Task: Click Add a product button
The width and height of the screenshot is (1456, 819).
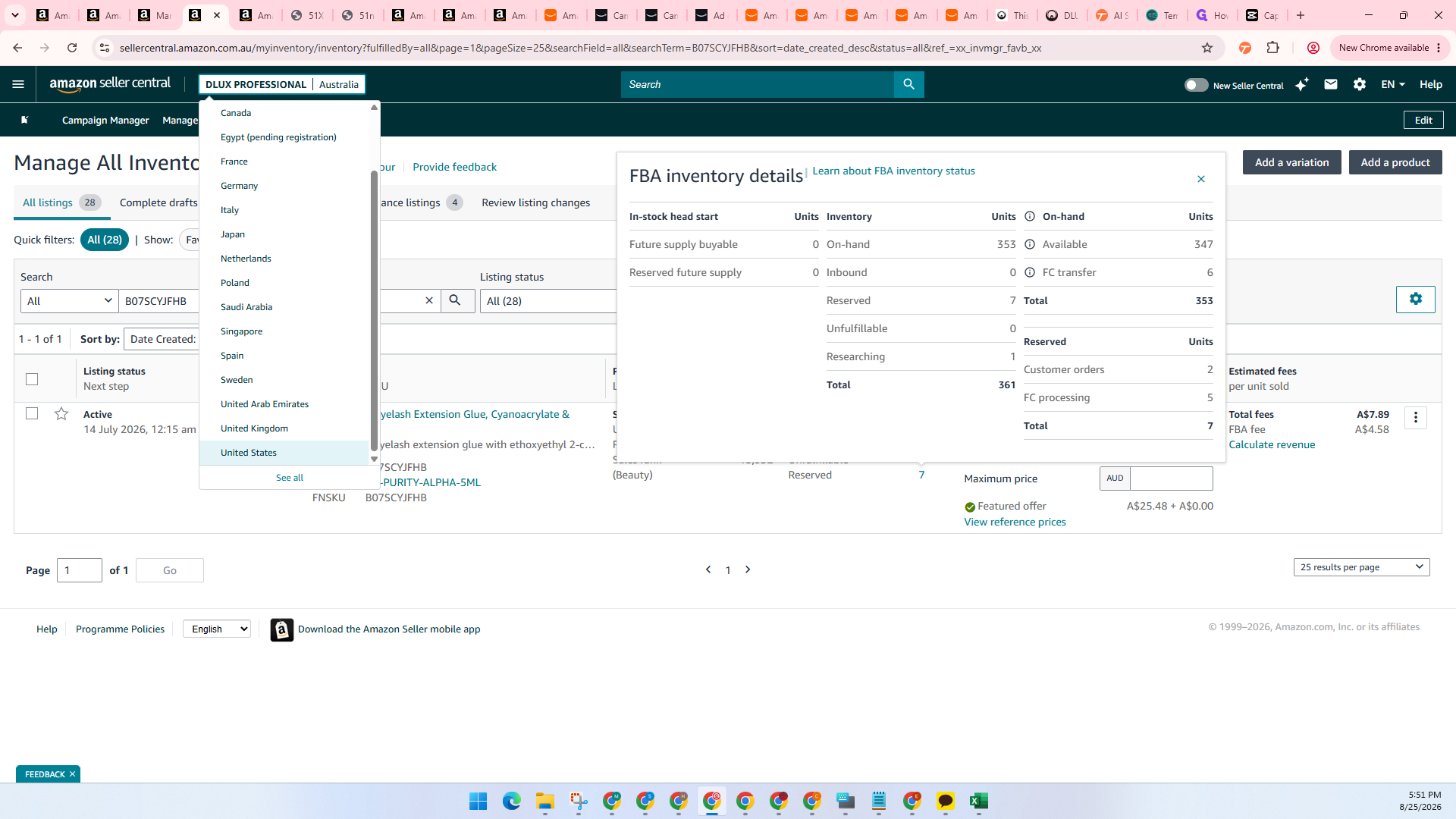Action: coord(1395,162)
